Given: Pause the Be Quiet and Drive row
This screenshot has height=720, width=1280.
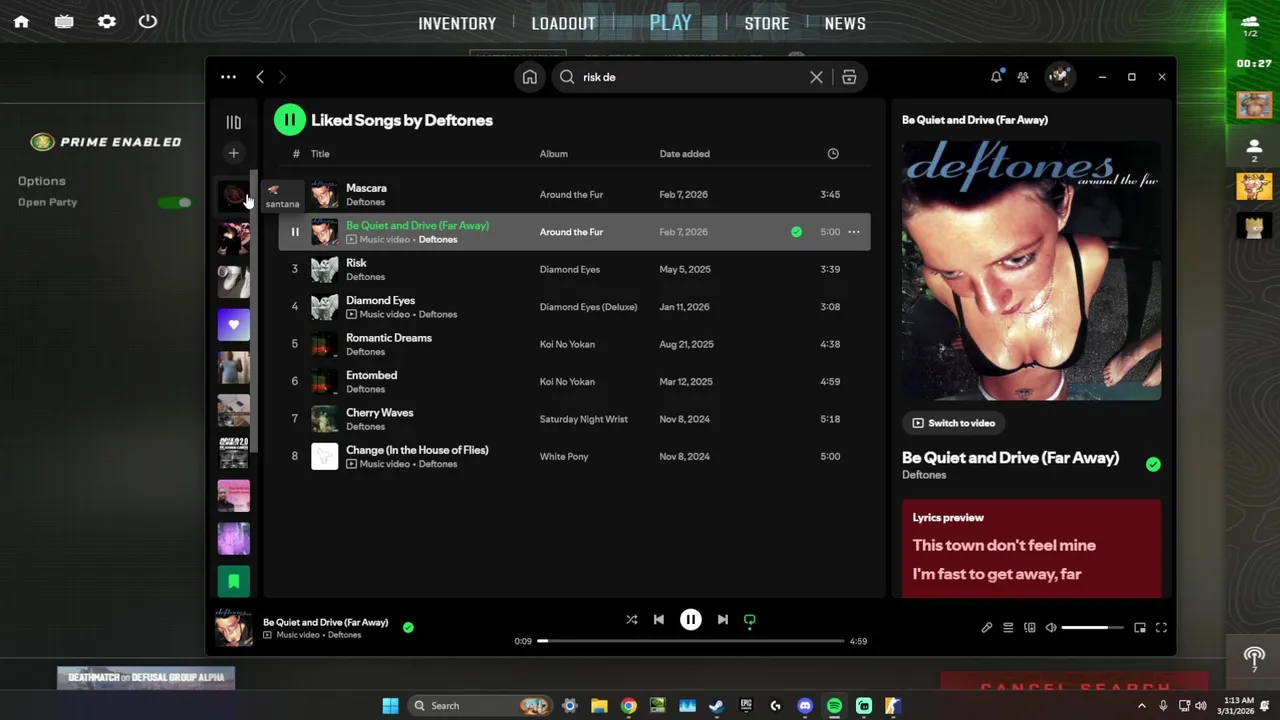Looking at the screenshot, I should pyautogui.click(x=294, y=232).
